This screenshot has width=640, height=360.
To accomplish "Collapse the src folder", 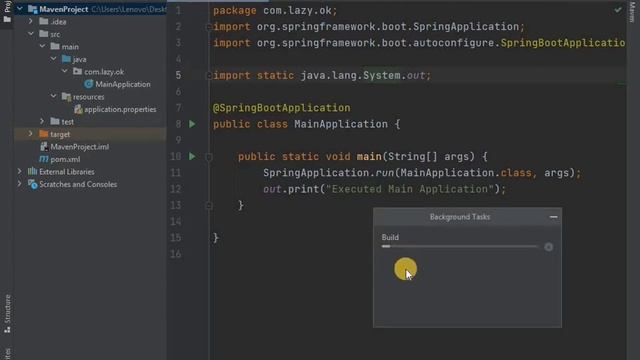I will pos(31,34).
